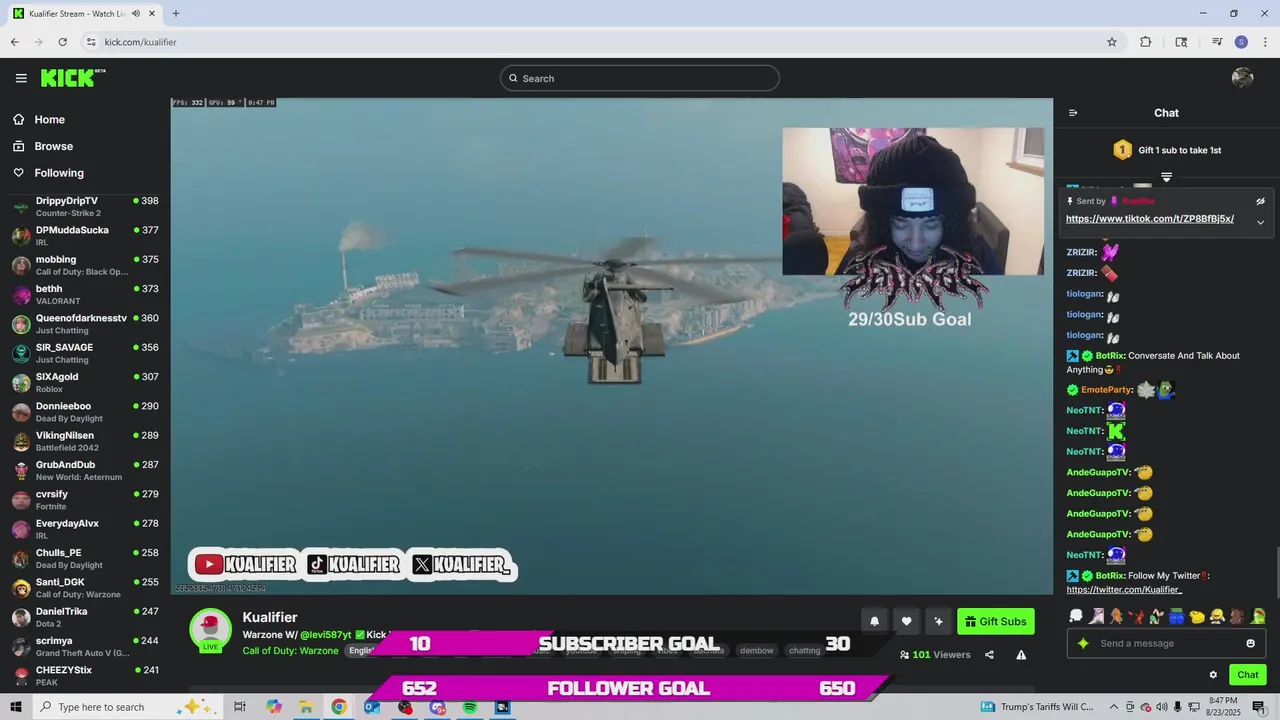Screen dimensions: 1280x720
Task: Open Windows Start menu
Action: click(16, 707)
